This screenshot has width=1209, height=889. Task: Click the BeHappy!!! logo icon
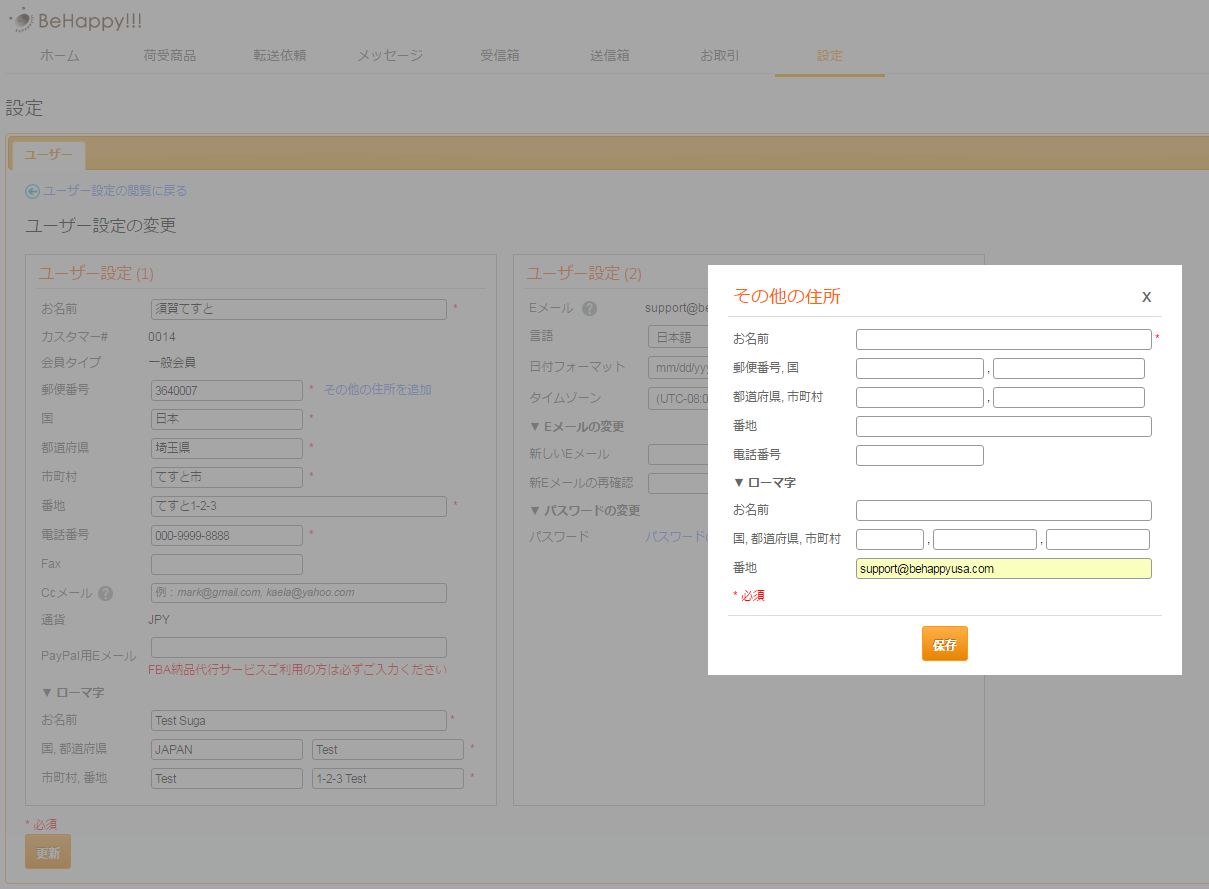coord(20,20)
